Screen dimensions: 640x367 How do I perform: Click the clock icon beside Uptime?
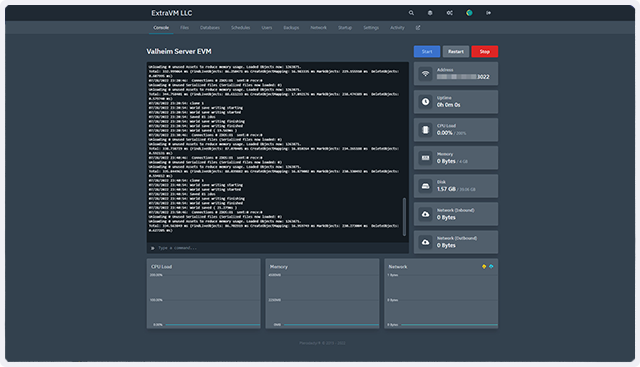click(425, 102)
